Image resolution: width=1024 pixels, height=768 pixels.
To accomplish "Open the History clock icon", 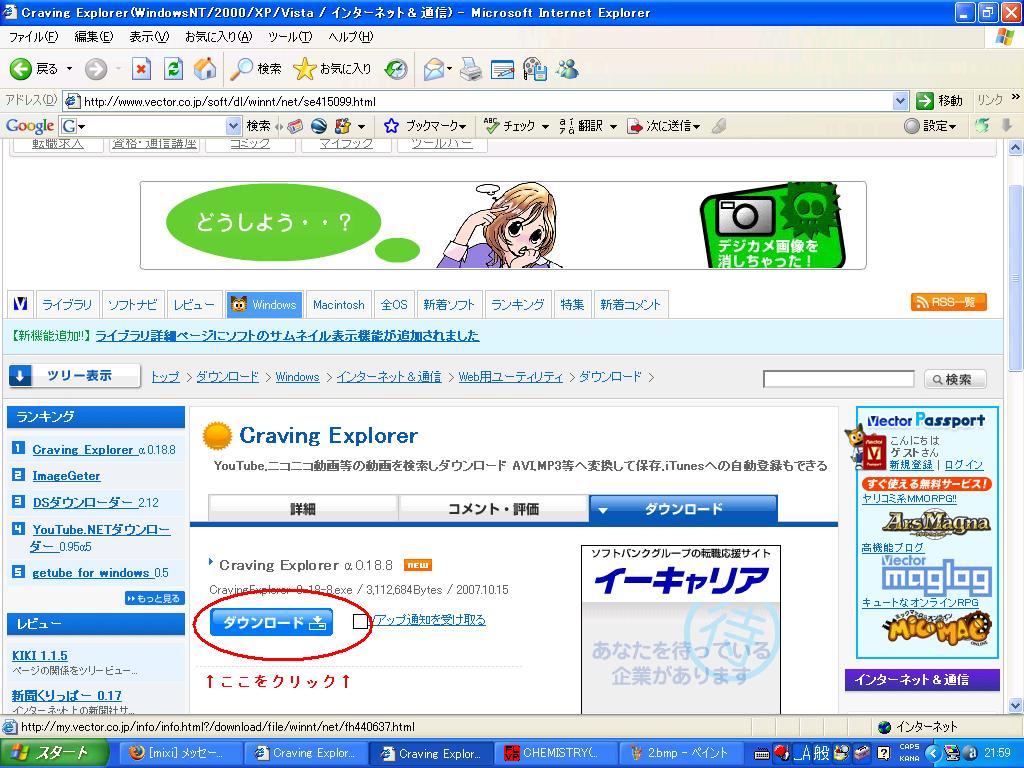I will click(396, 69).
